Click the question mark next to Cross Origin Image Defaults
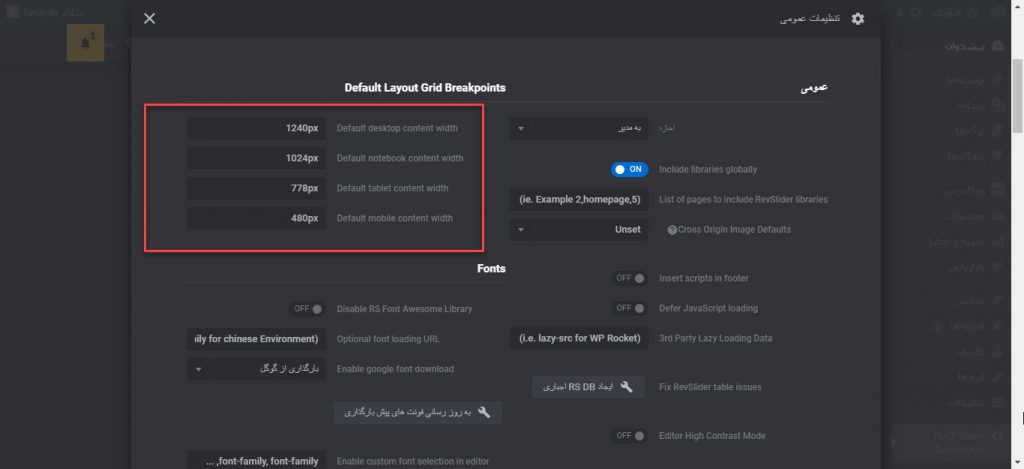Image resolution: width=1024 pixels, height=469 pixels. tap(672, 230)
